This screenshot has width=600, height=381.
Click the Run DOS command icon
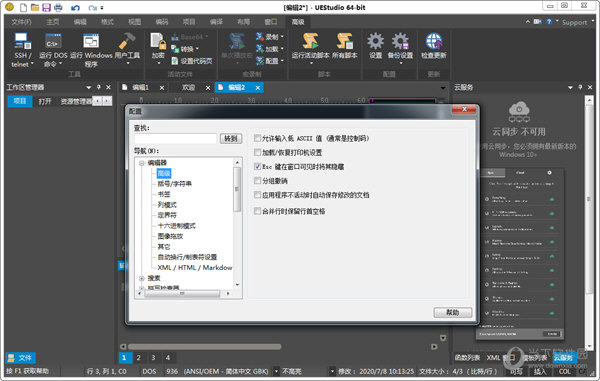[53, 41]
